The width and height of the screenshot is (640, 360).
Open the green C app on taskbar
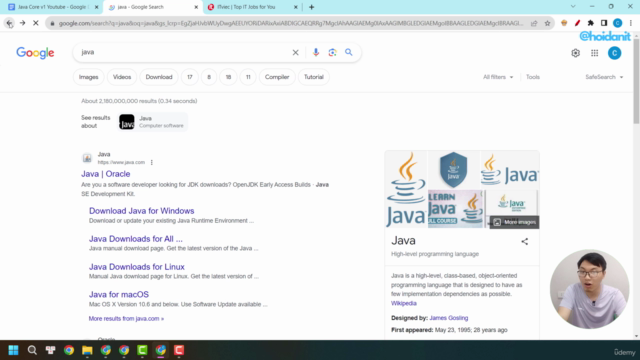(142, 350)
